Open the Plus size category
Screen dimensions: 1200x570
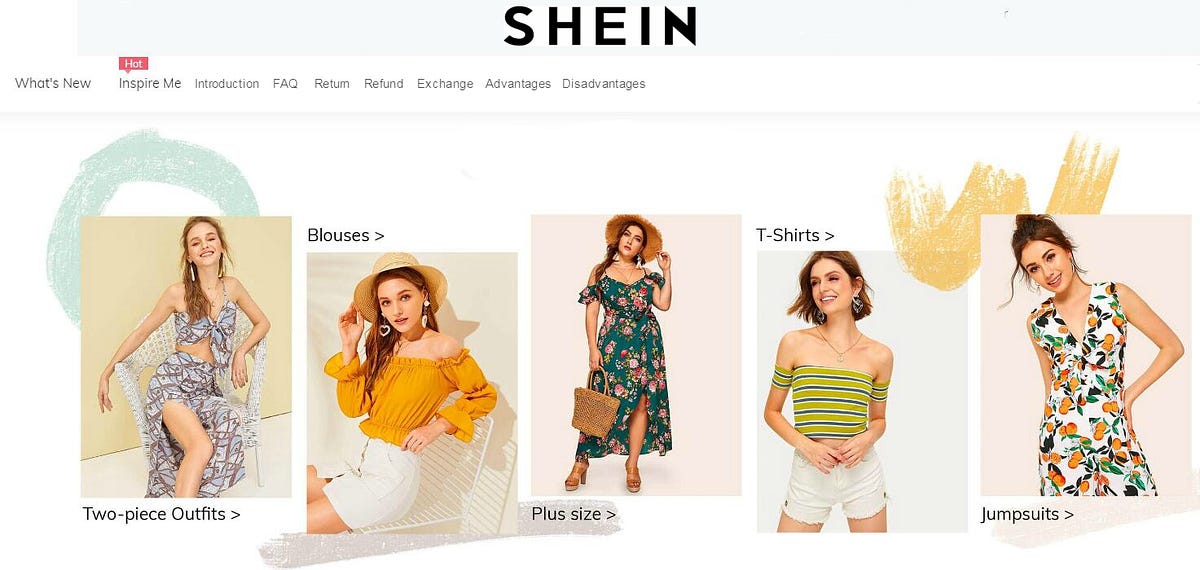(x=574, y=514)
